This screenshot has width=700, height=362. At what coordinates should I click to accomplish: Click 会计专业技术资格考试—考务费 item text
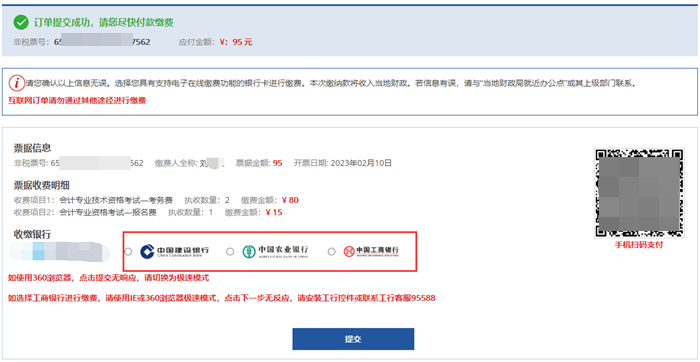click(x=116, y=200)
